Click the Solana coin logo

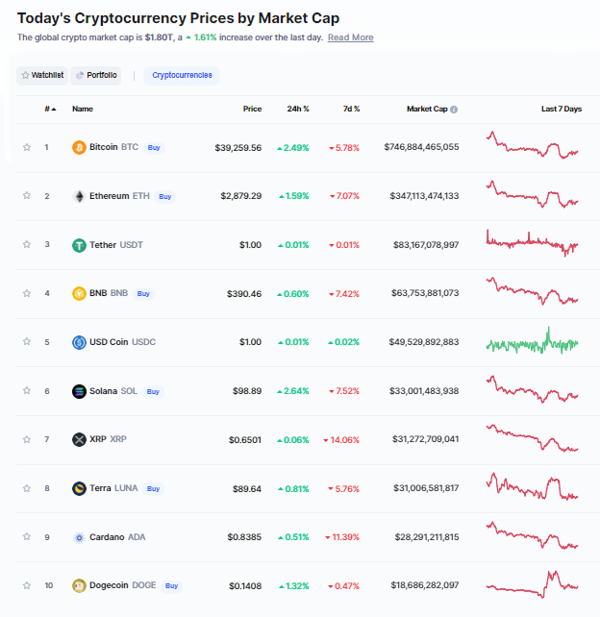point(79,391)
